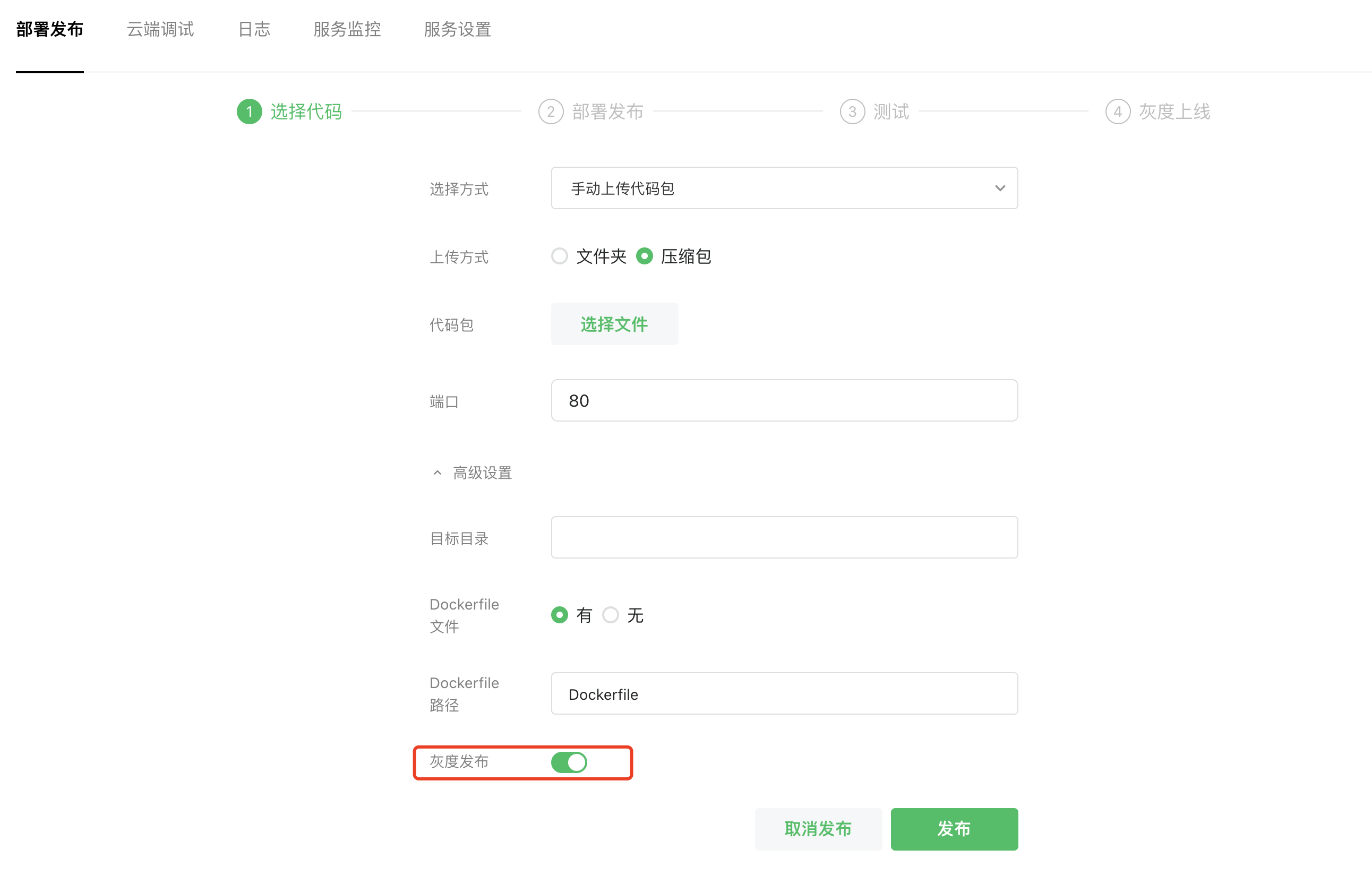The image size is (1372, 875).
Task: Open 服务设置 tab
Action: tap(458, 30)
